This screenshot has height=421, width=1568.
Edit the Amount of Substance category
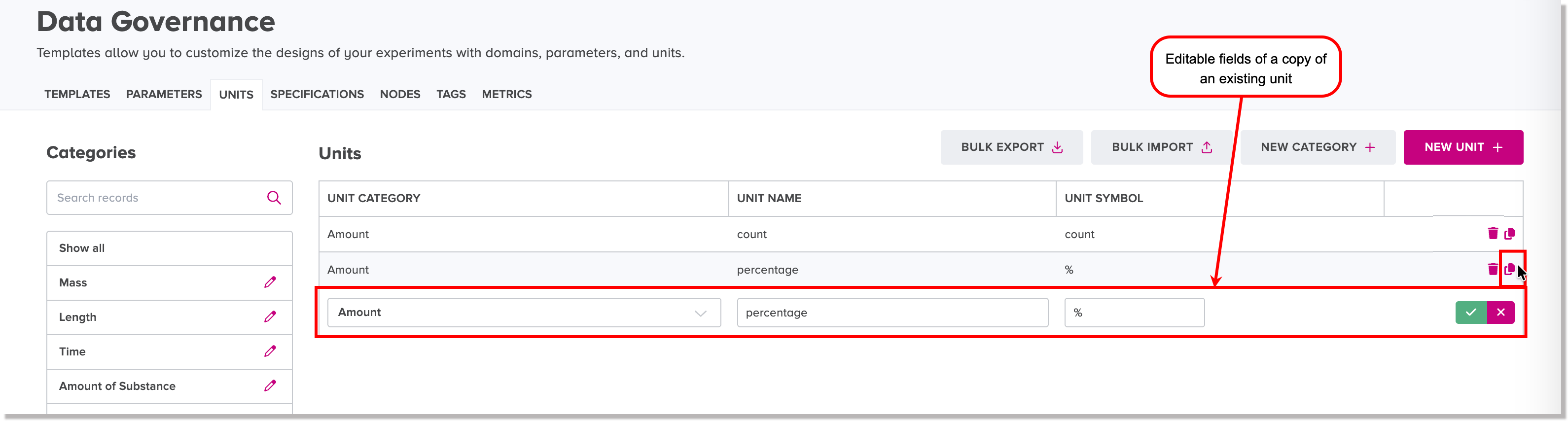point(270,386)
